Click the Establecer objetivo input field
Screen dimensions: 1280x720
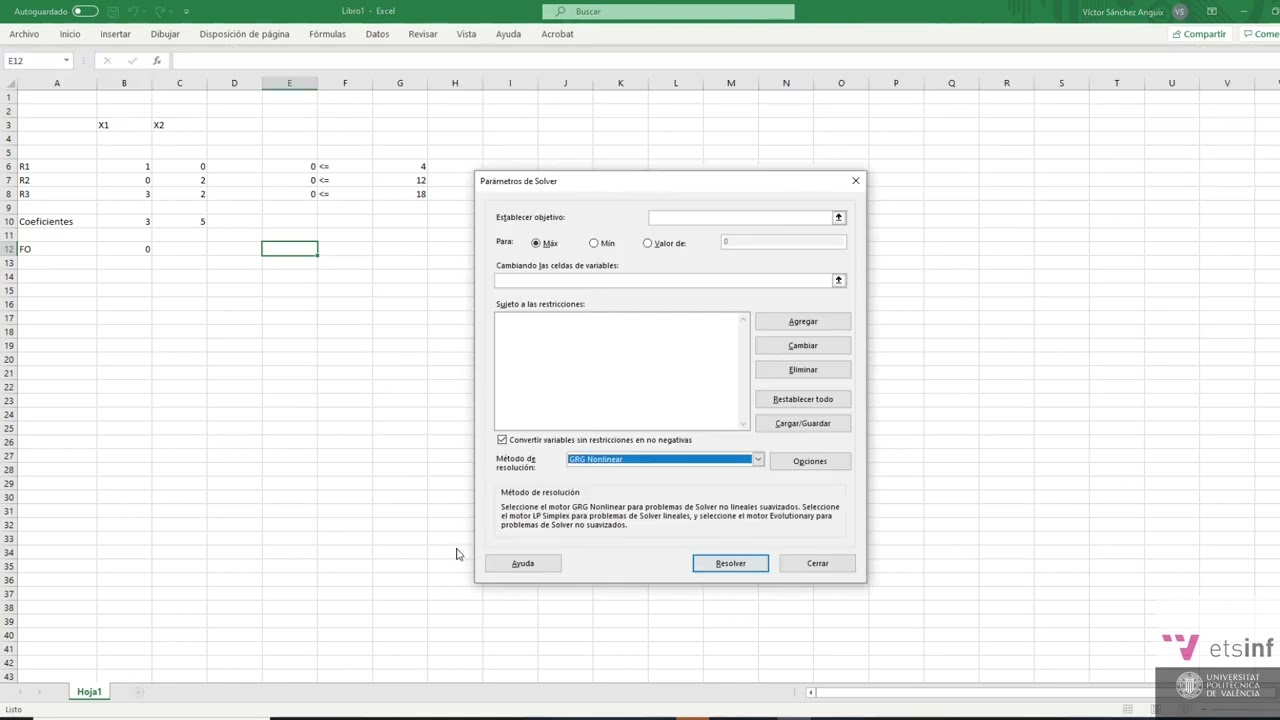point(740,217)
